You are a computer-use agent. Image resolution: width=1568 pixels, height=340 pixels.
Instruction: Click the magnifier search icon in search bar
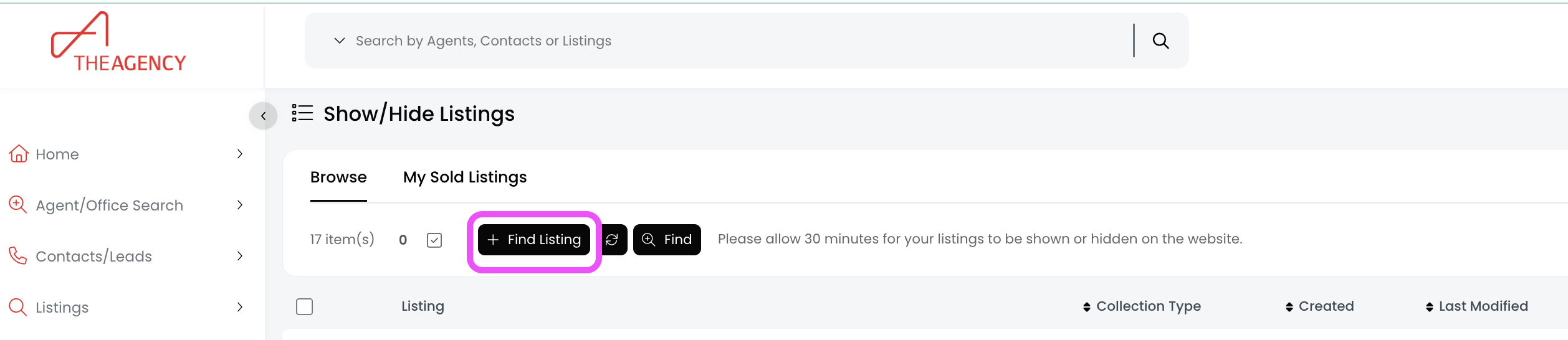pyautogui.click(x=1160, y=41)
